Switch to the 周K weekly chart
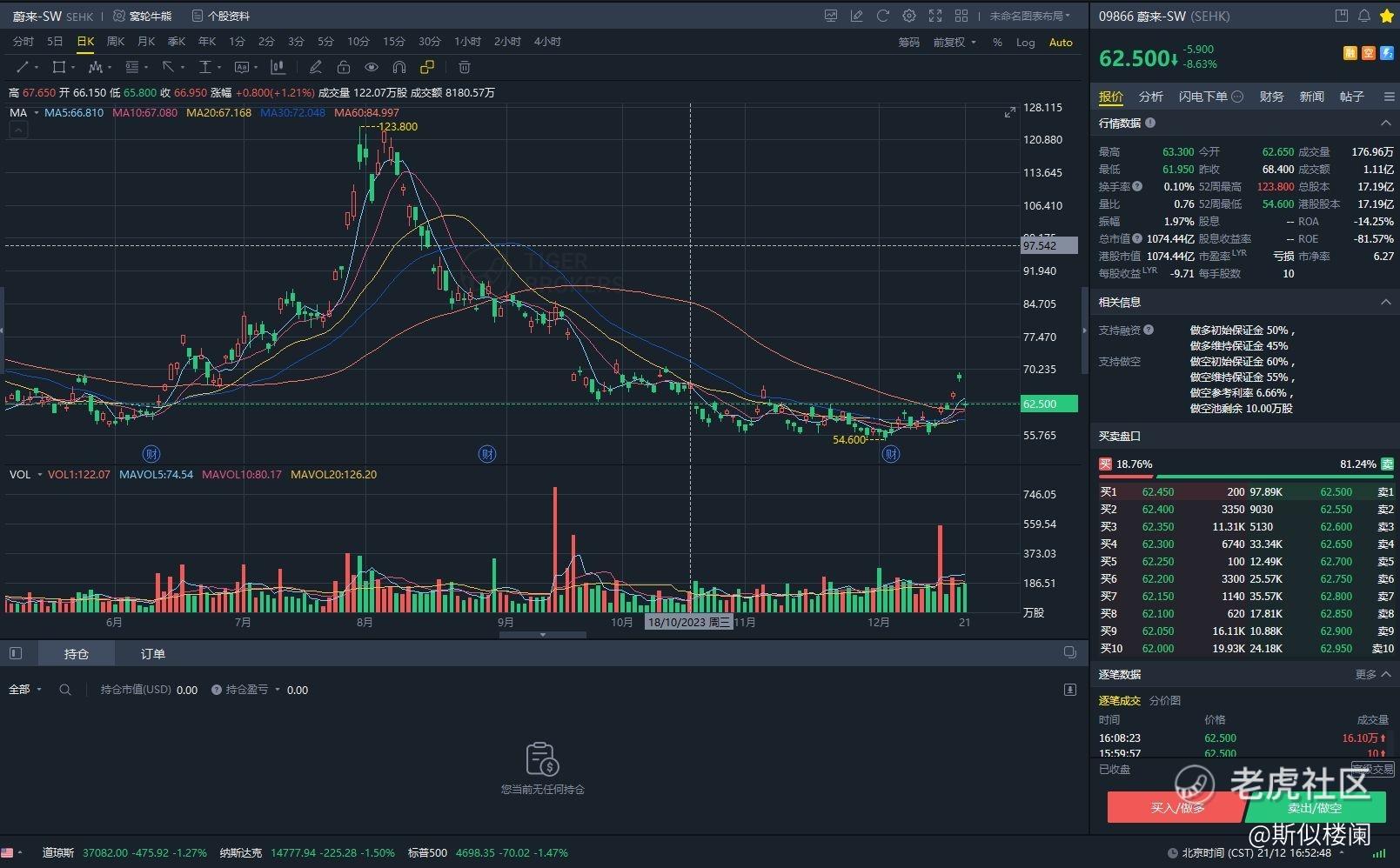The width and height of the screenshot is (1400, 868). click(x=115, y=42)
